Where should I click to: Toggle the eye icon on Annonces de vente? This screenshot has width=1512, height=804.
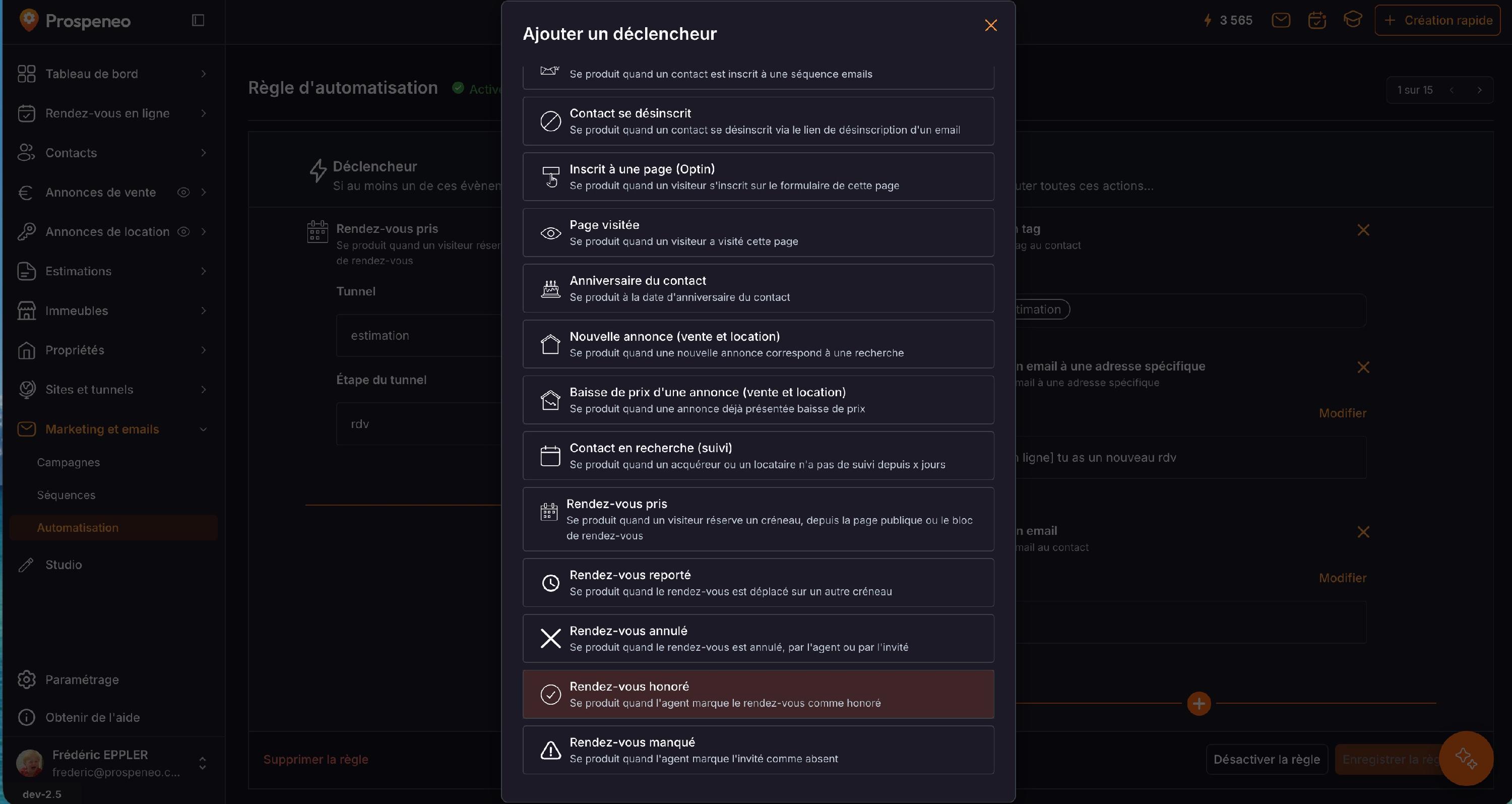tap(183, 193)
